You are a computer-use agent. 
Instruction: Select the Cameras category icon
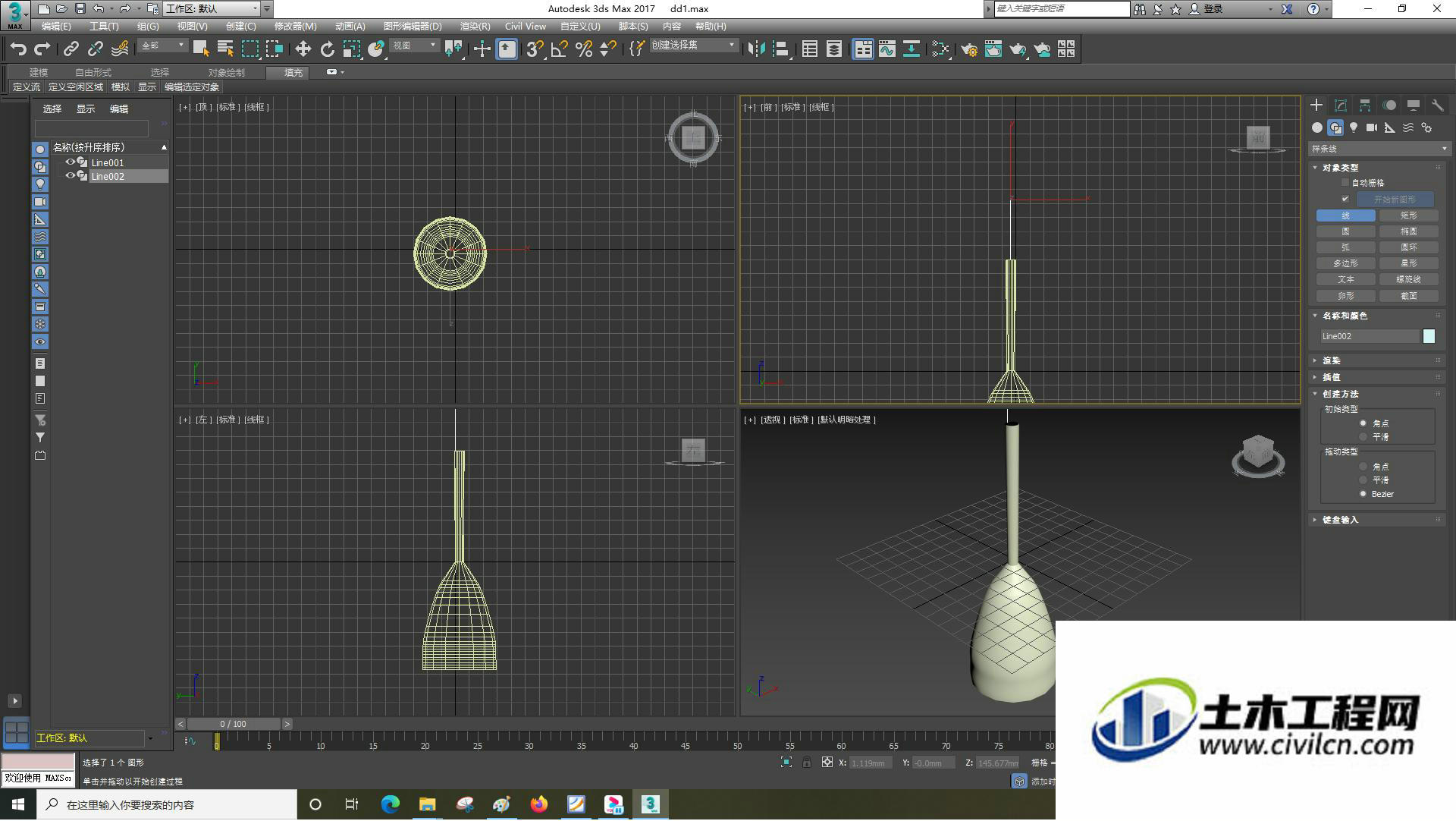pos(1372,127)
